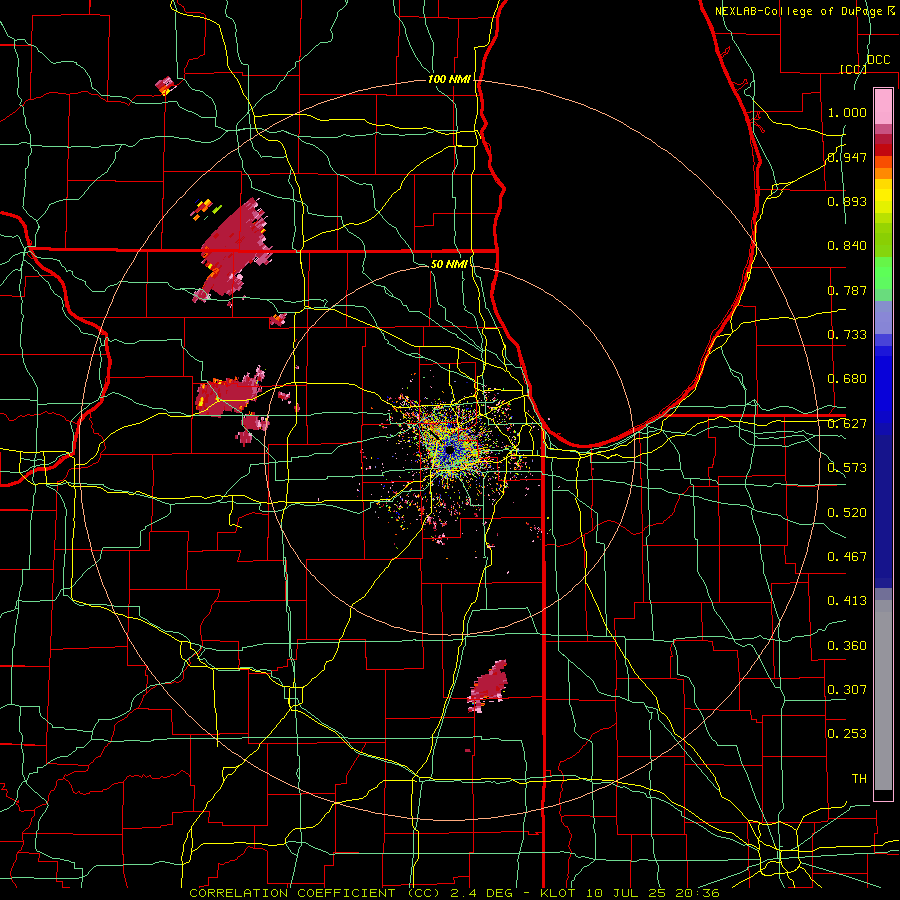Click the 1.000 scale value
900x900 pixels.
(x=847, y=112)
